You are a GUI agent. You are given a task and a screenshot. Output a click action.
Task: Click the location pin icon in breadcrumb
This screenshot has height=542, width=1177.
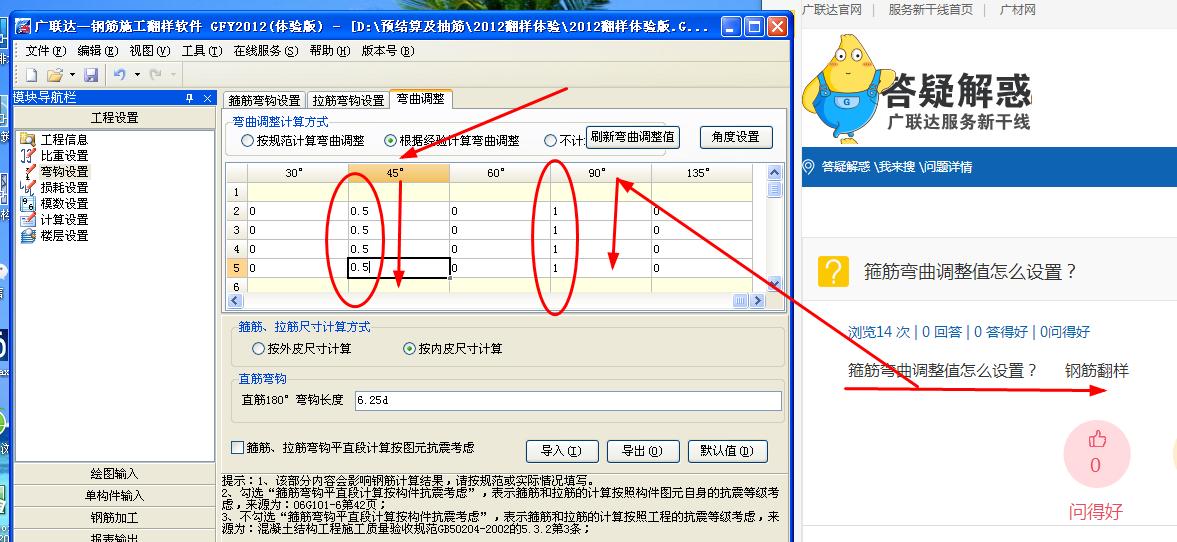pyautogui.click(x=808, y=167)
